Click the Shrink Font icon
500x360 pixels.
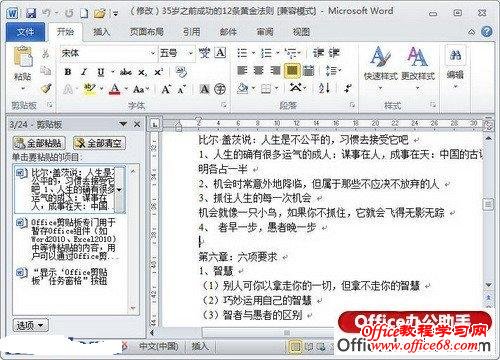[182, 89]
